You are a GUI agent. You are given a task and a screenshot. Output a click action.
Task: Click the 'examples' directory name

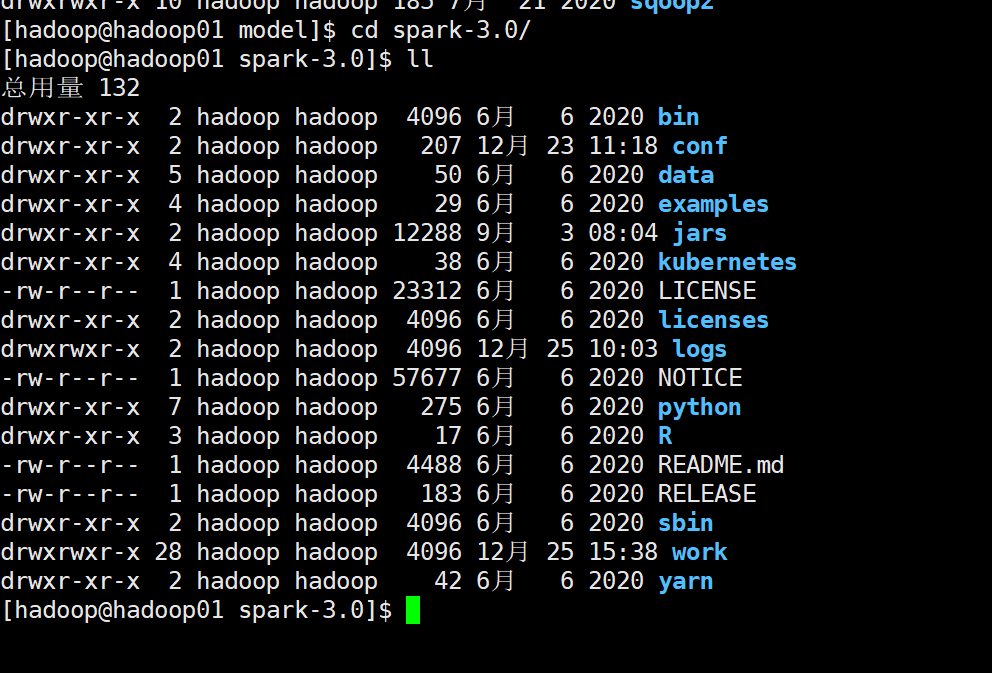point(713,204)
